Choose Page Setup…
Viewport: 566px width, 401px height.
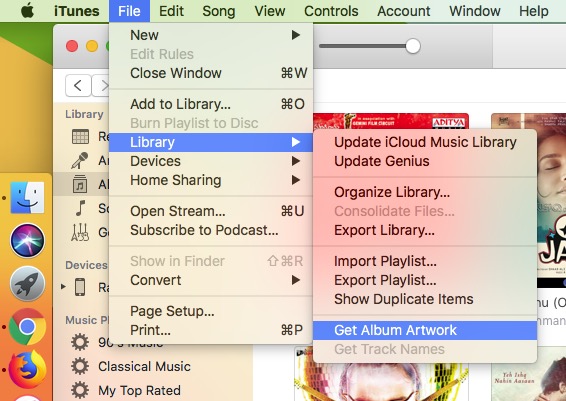tap(211, 311)
